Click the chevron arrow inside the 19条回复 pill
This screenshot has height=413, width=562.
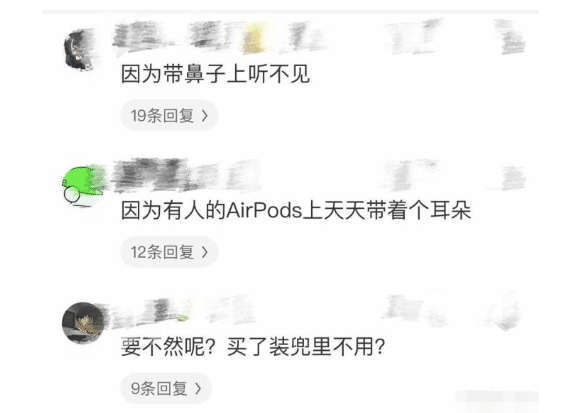coord(205,115)
